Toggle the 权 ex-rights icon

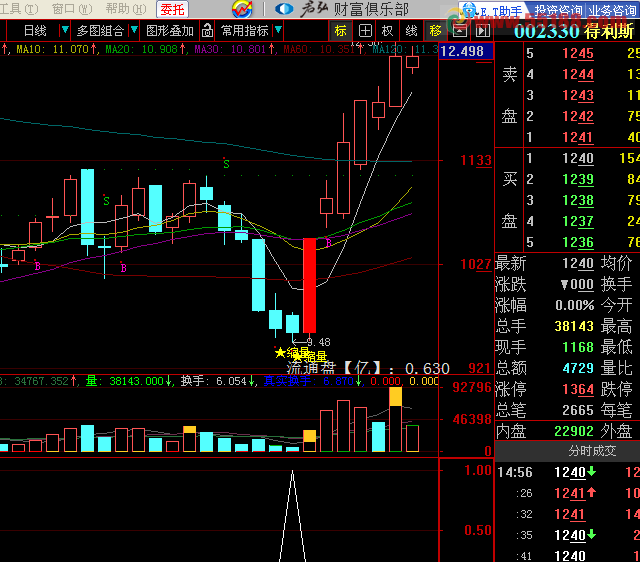387,31
